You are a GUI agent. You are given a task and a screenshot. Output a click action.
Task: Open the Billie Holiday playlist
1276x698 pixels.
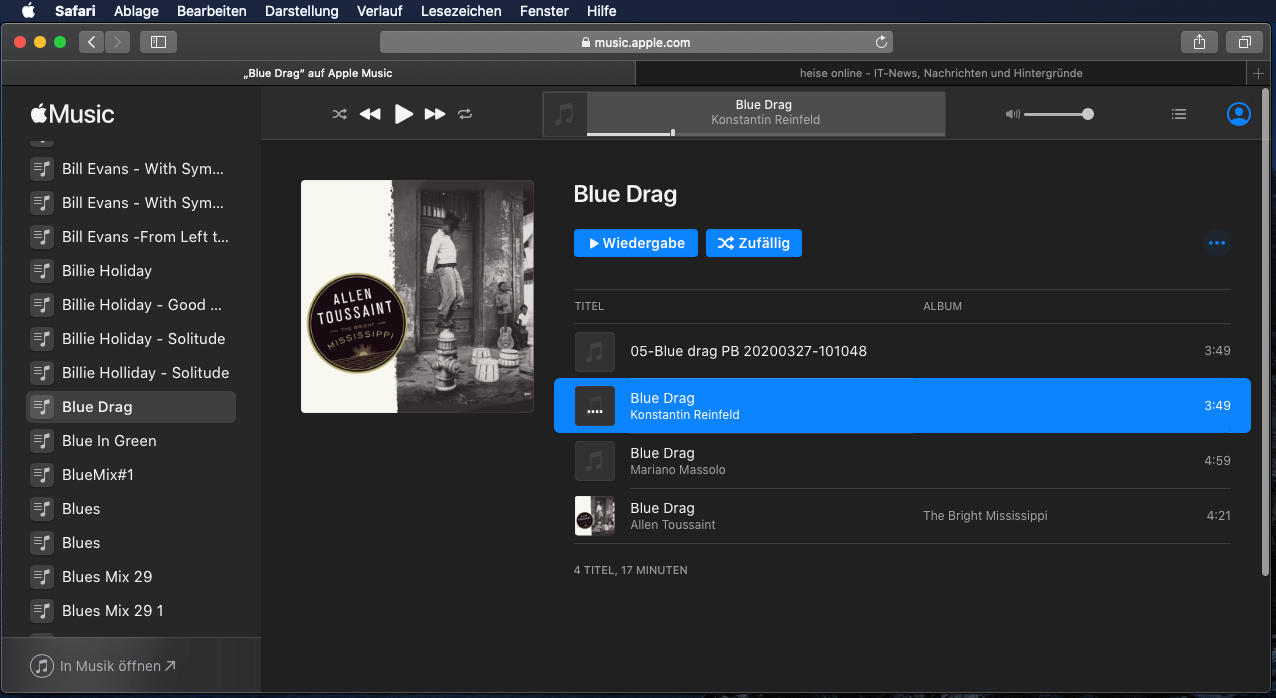pos(131,271)
